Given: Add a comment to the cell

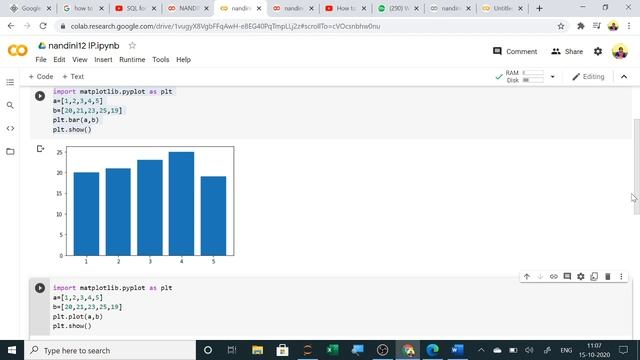Looking at the screenshot, I should point(567,276).
